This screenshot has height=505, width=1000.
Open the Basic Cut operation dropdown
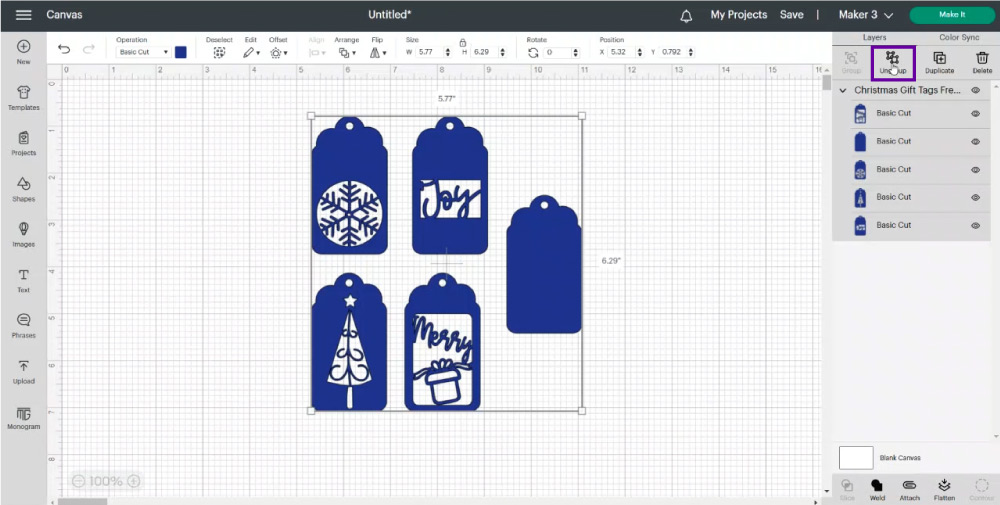143,52
